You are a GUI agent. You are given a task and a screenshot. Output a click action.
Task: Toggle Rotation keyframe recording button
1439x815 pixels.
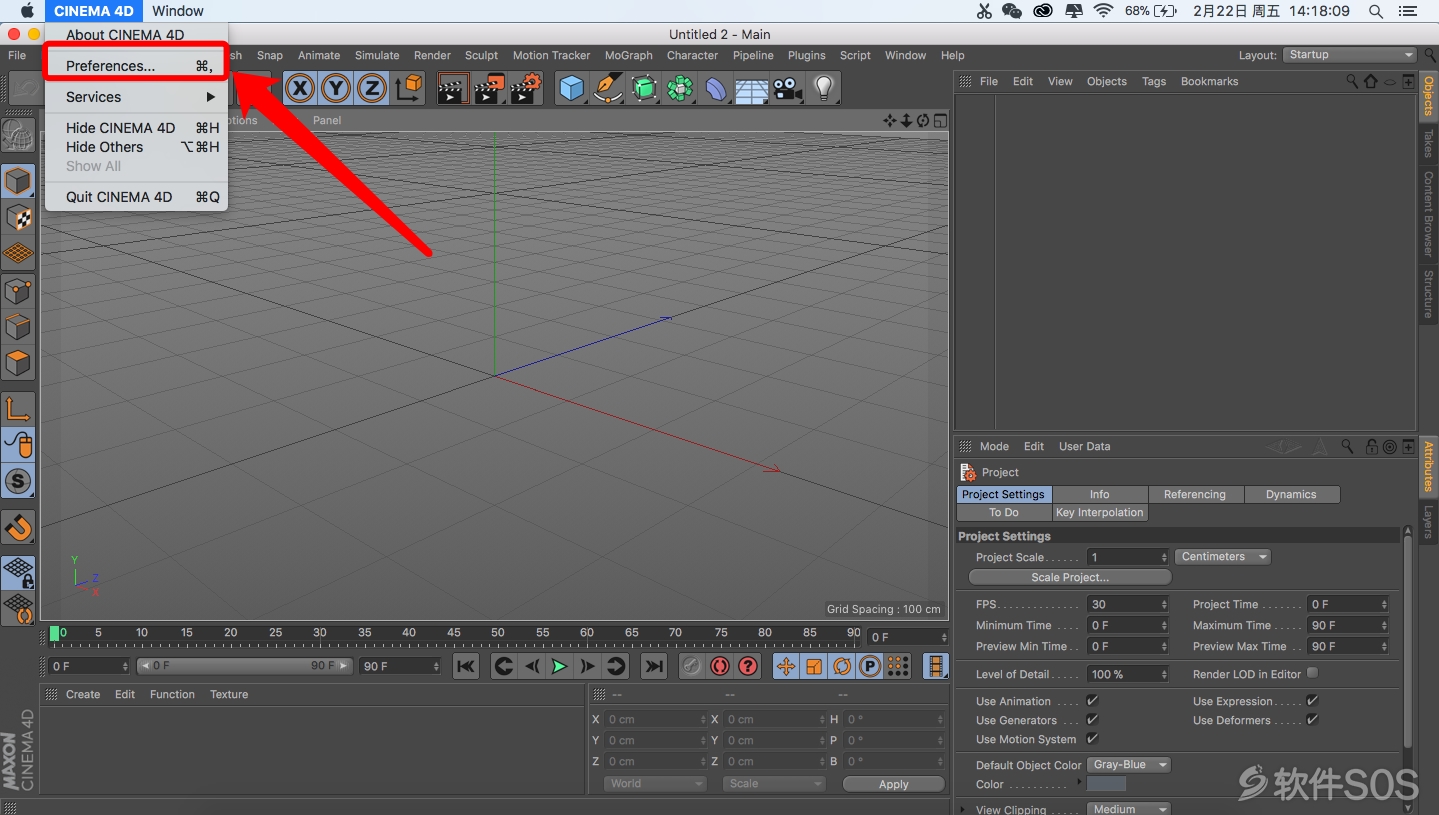tap(842, 666)
